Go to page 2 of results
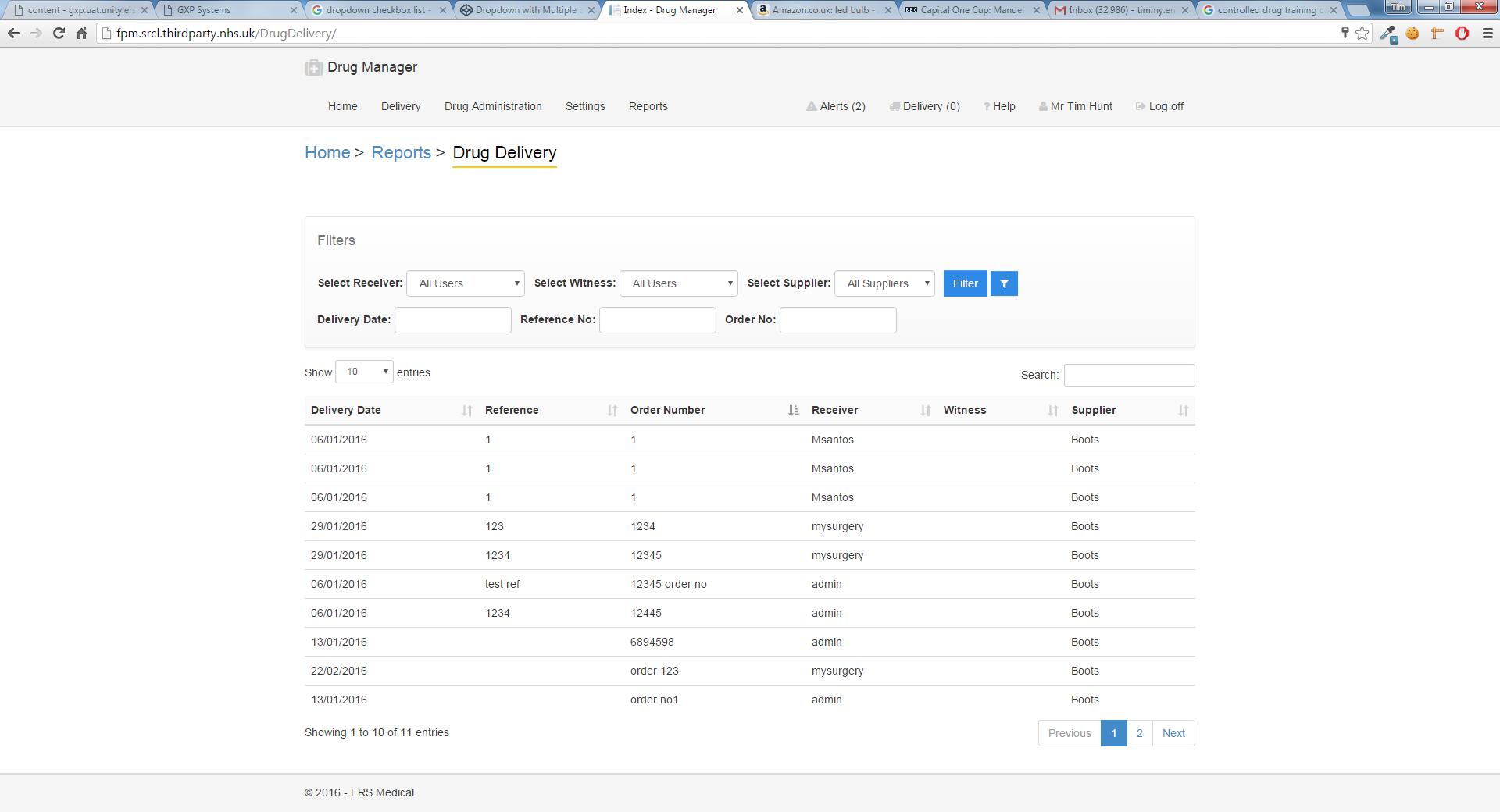This screenshot has width=1500, height=812. pos(1140,733)
